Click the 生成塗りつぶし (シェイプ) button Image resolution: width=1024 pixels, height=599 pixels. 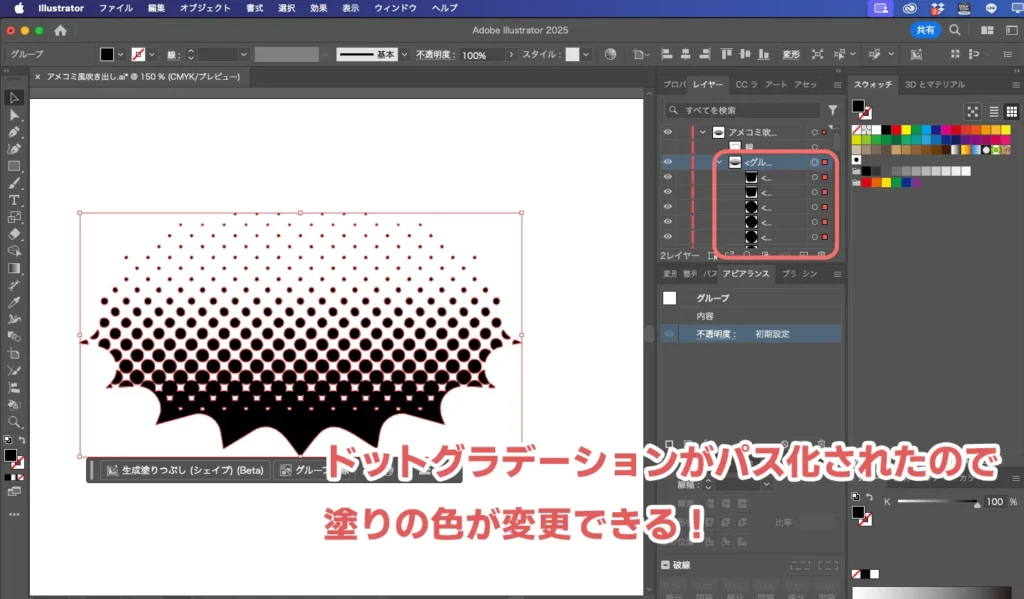(184, 470)
